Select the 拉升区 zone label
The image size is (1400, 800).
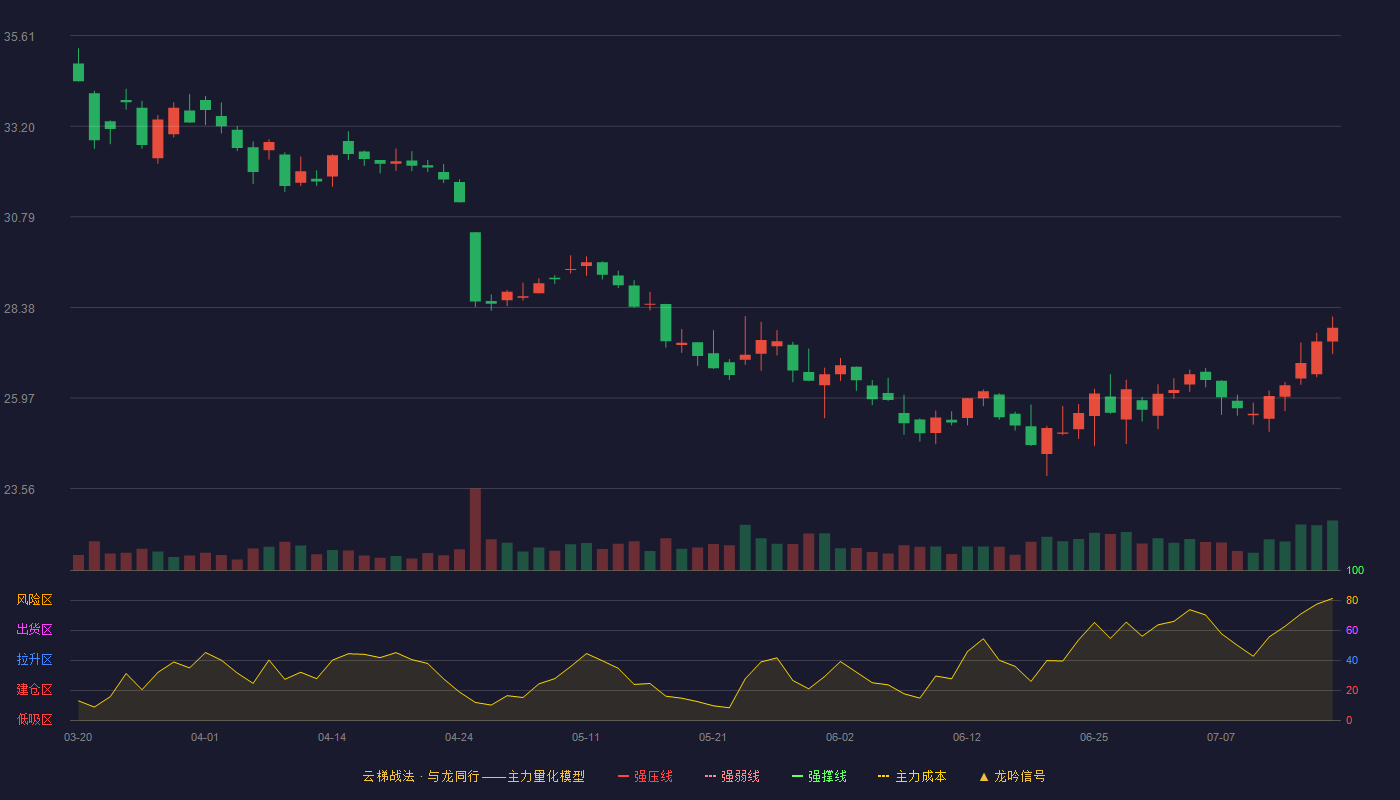(x=34, y=660)
